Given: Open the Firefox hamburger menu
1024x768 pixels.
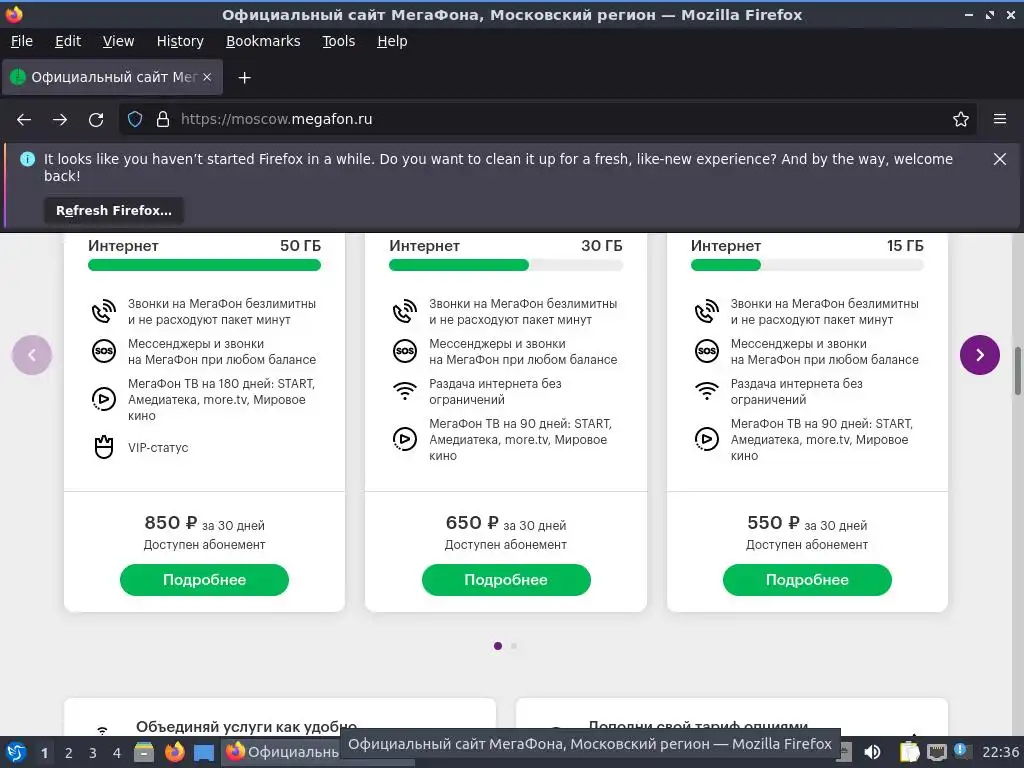Looking at the screenshot, I should coord(1000,120).
